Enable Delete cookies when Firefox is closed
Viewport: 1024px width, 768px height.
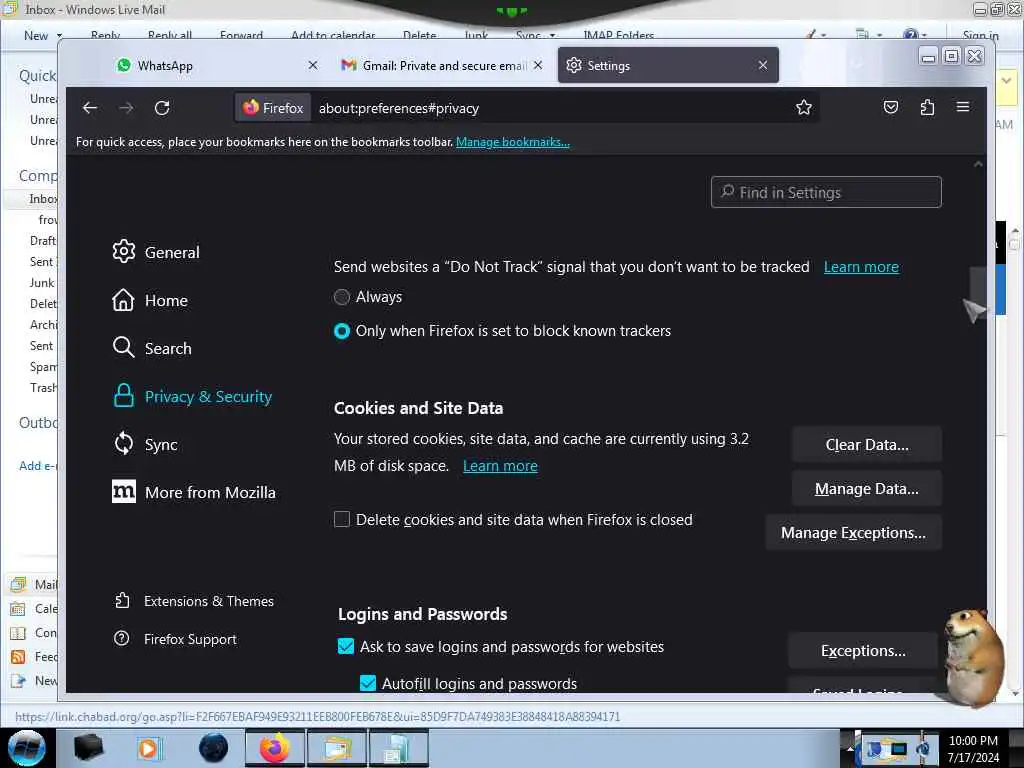click(x=342, y=519)
